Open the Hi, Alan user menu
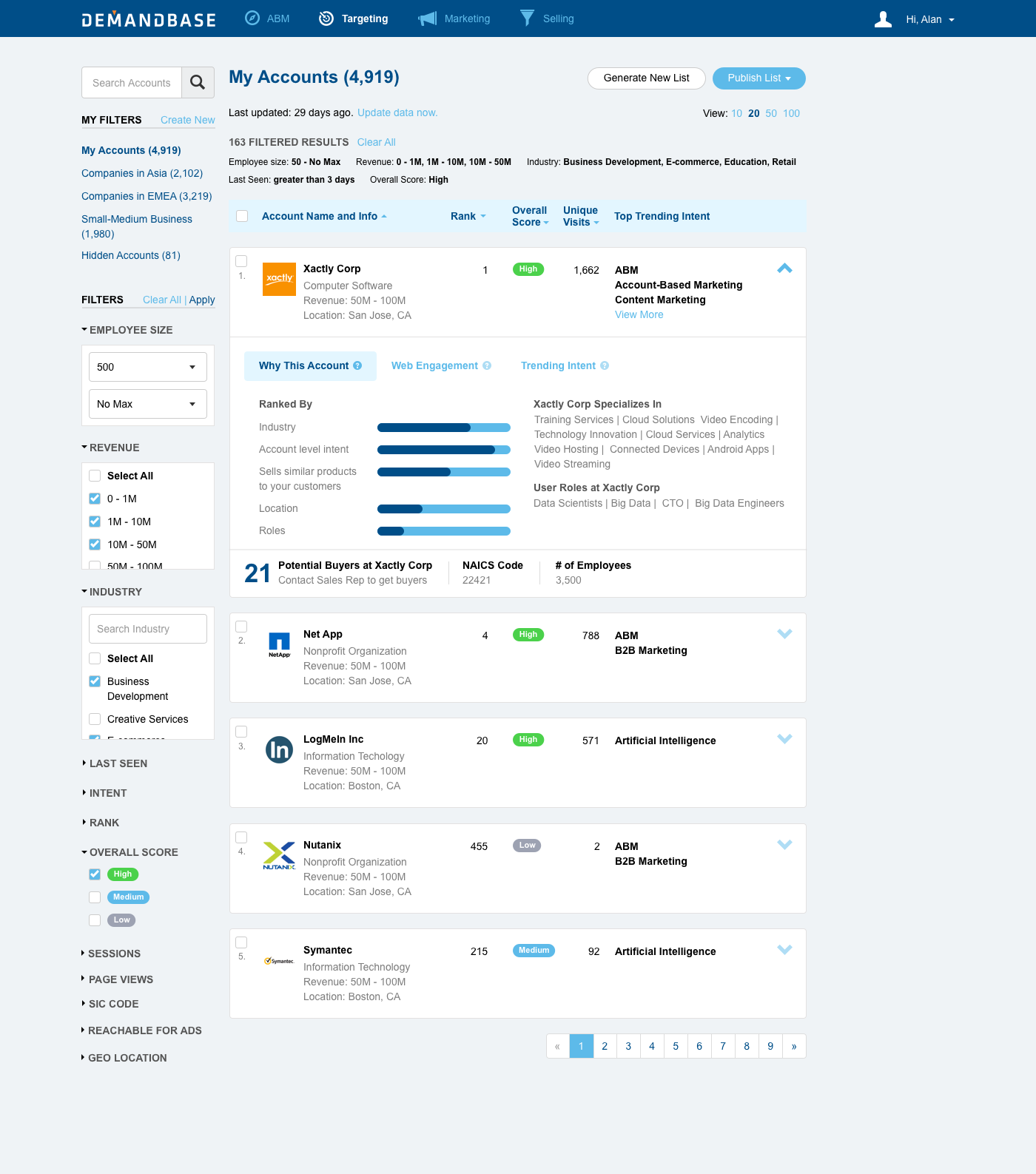1036x1174 pixels. [x=930, y=20]
